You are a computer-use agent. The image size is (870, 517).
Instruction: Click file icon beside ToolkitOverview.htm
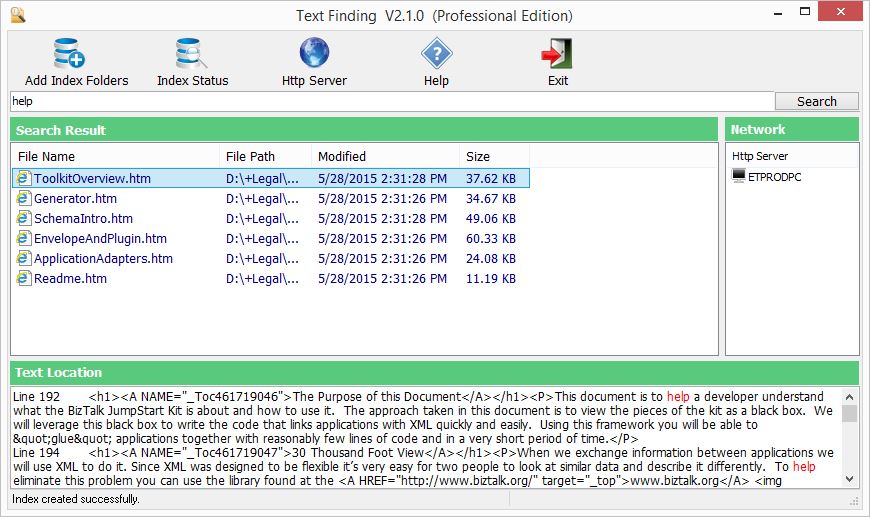pyautogui.click(x=23, y=178)
